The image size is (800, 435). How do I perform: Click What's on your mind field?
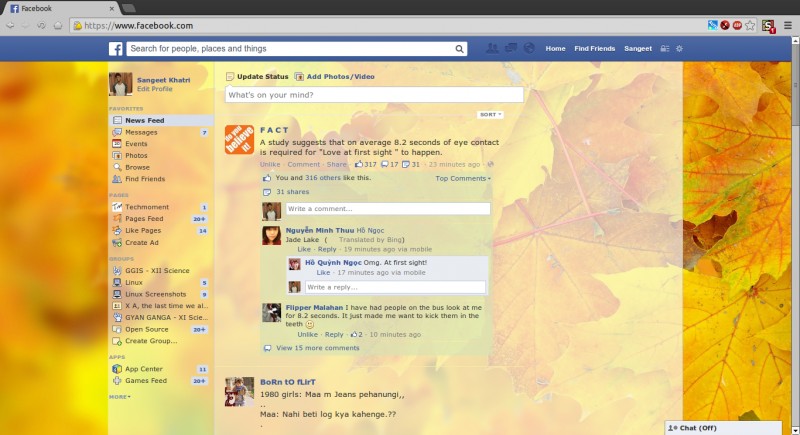click(374, 95)
